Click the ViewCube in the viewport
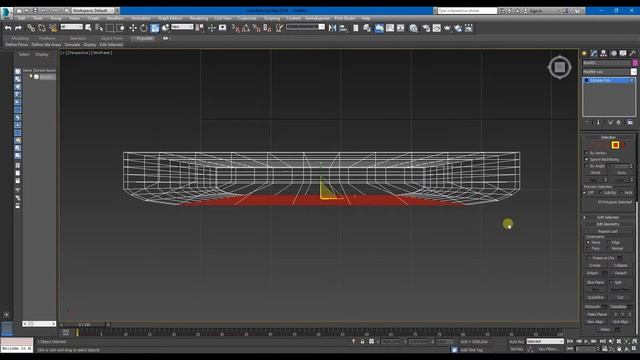Image resolution: width=640 pixels, height=360 pixels. (560, 67)
